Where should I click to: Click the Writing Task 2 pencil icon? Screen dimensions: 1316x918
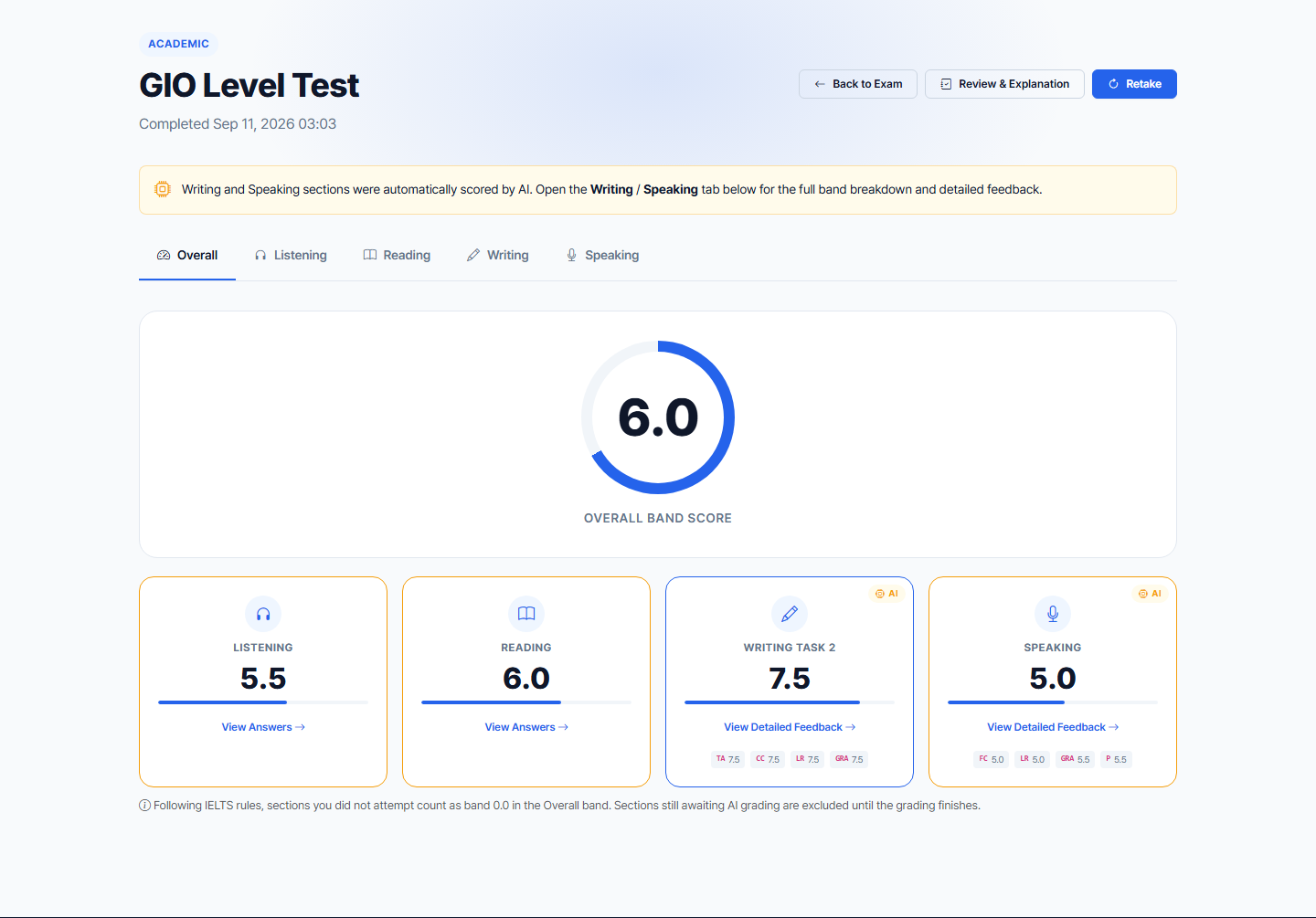(790, 614)
